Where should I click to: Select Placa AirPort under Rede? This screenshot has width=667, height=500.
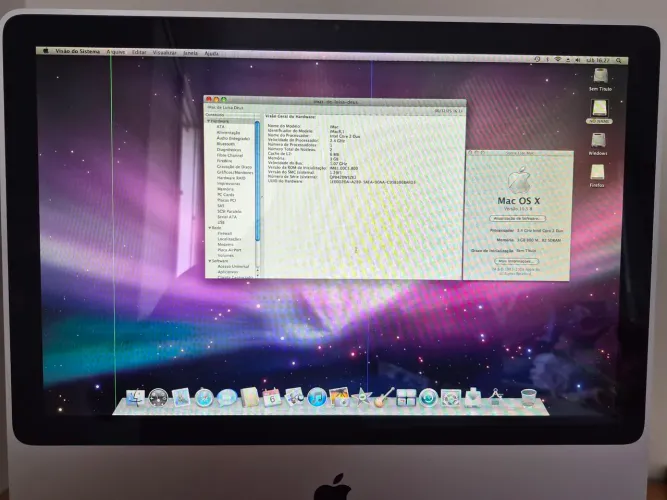pos(230,250)
